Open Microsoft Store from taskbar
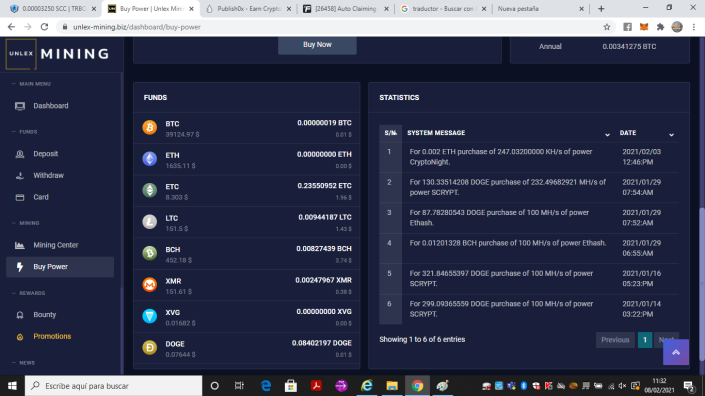Screen dimensions: 705x396 click(291, 386)
